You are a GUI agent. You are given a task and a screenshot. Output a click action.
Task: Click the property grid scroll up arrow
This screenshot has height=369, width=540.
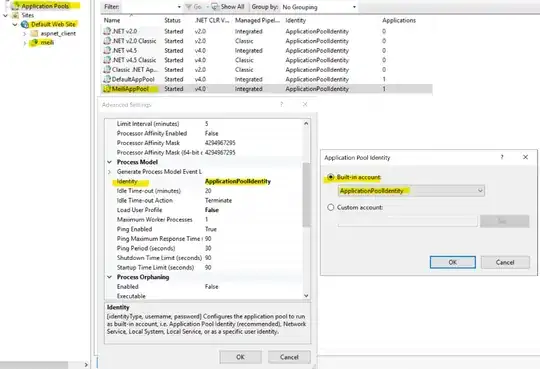[x=306, y=123]
